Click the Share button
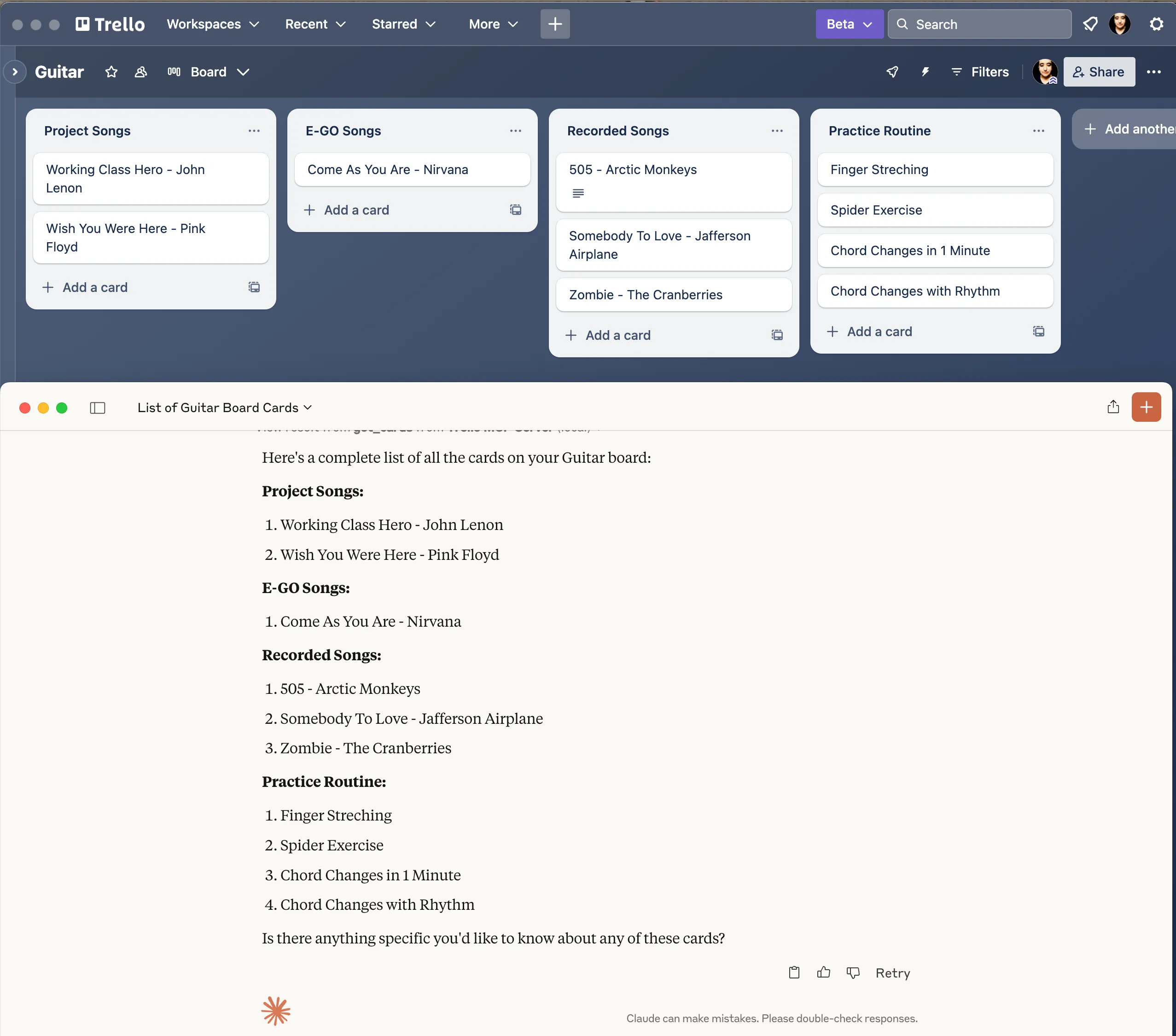The height and width of the screenshot is (1036, 1176). point(1098,72)
